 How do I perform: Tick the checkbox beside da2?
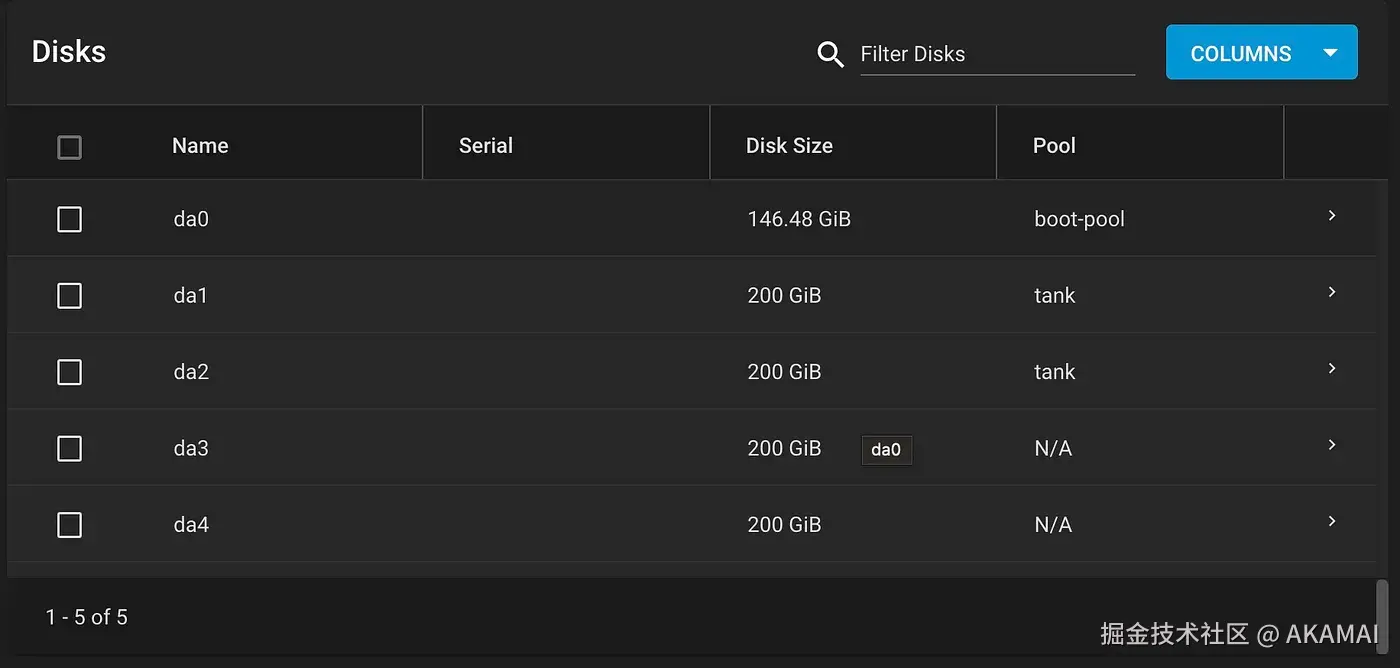[69, 372]
